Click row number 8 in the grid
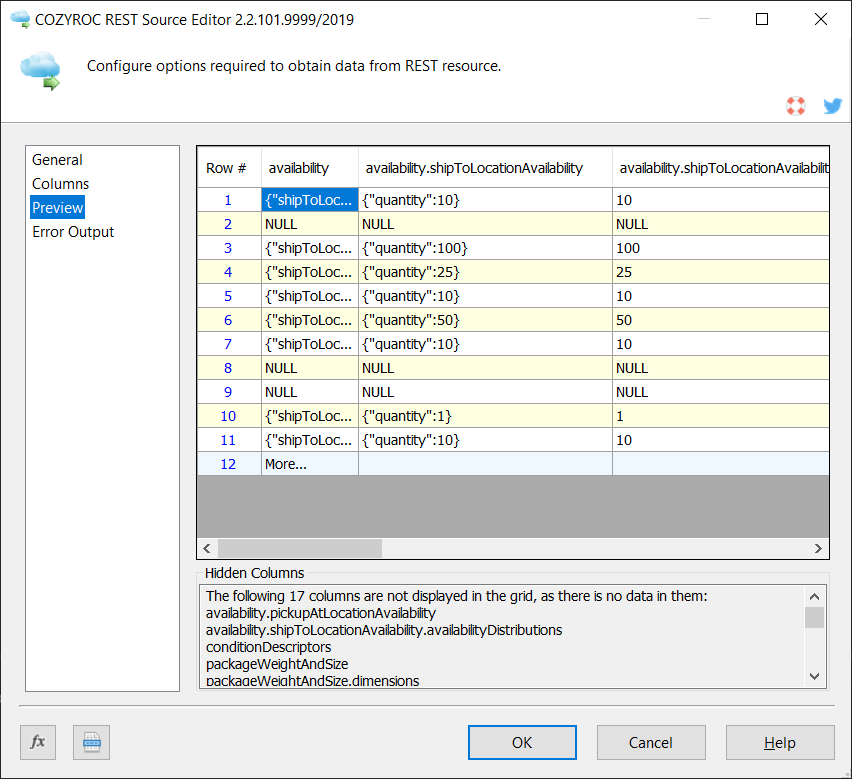Screen dimensions: 852x779 [229, 368]
